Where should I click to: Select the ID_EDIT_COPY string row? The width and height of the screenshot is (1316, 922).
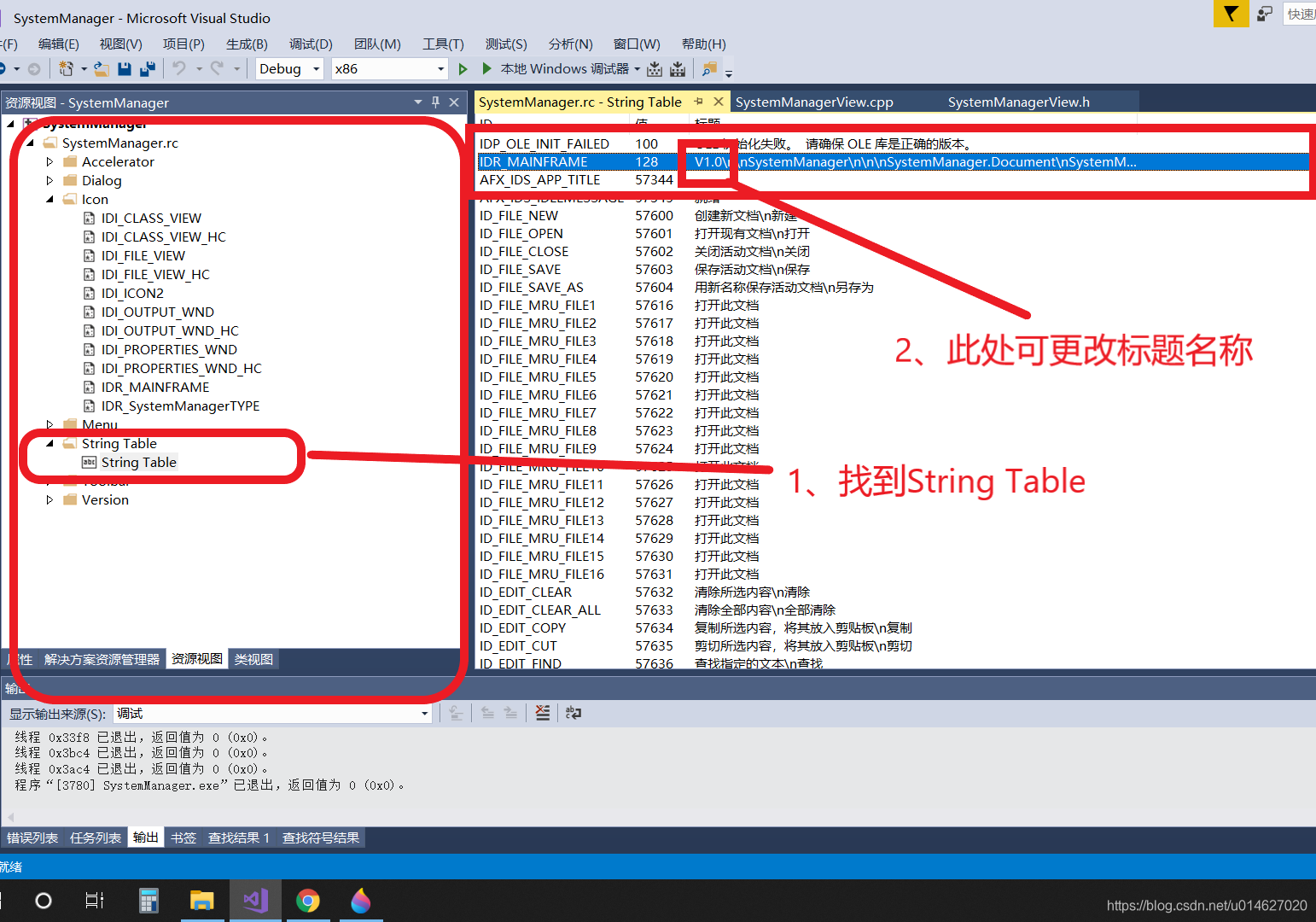point(892,627)
